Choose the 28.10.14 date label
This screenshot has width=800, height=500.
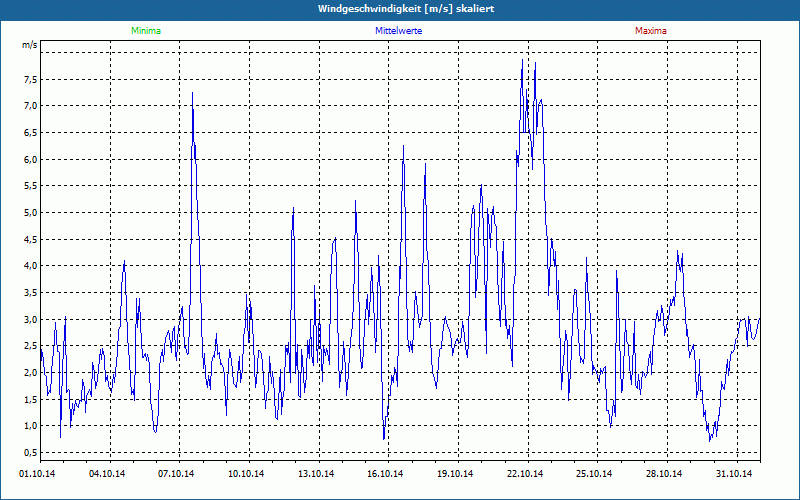coord(663,474)
